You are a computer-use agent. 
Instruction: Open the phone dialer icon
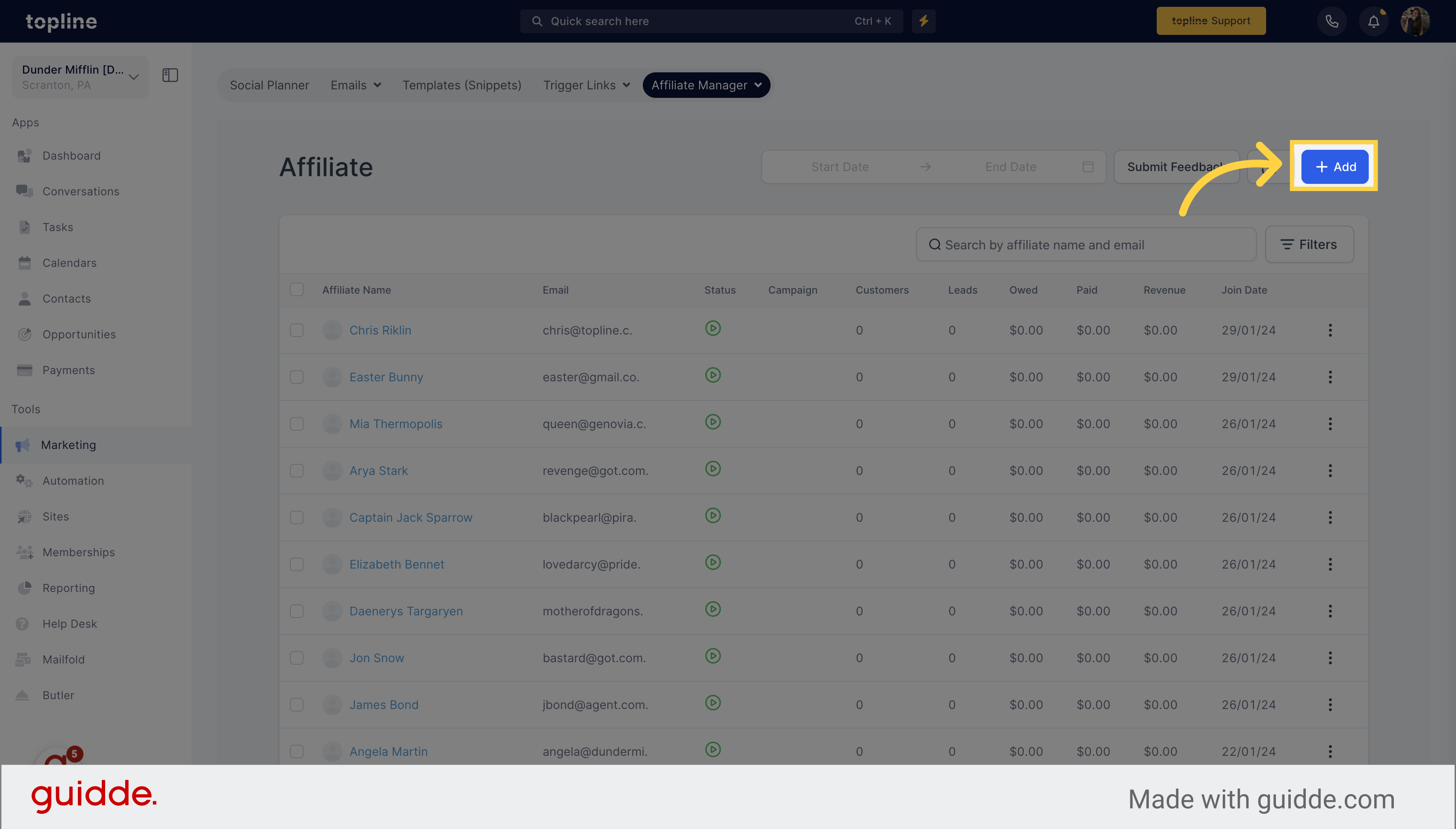(x=1331, y=22)
